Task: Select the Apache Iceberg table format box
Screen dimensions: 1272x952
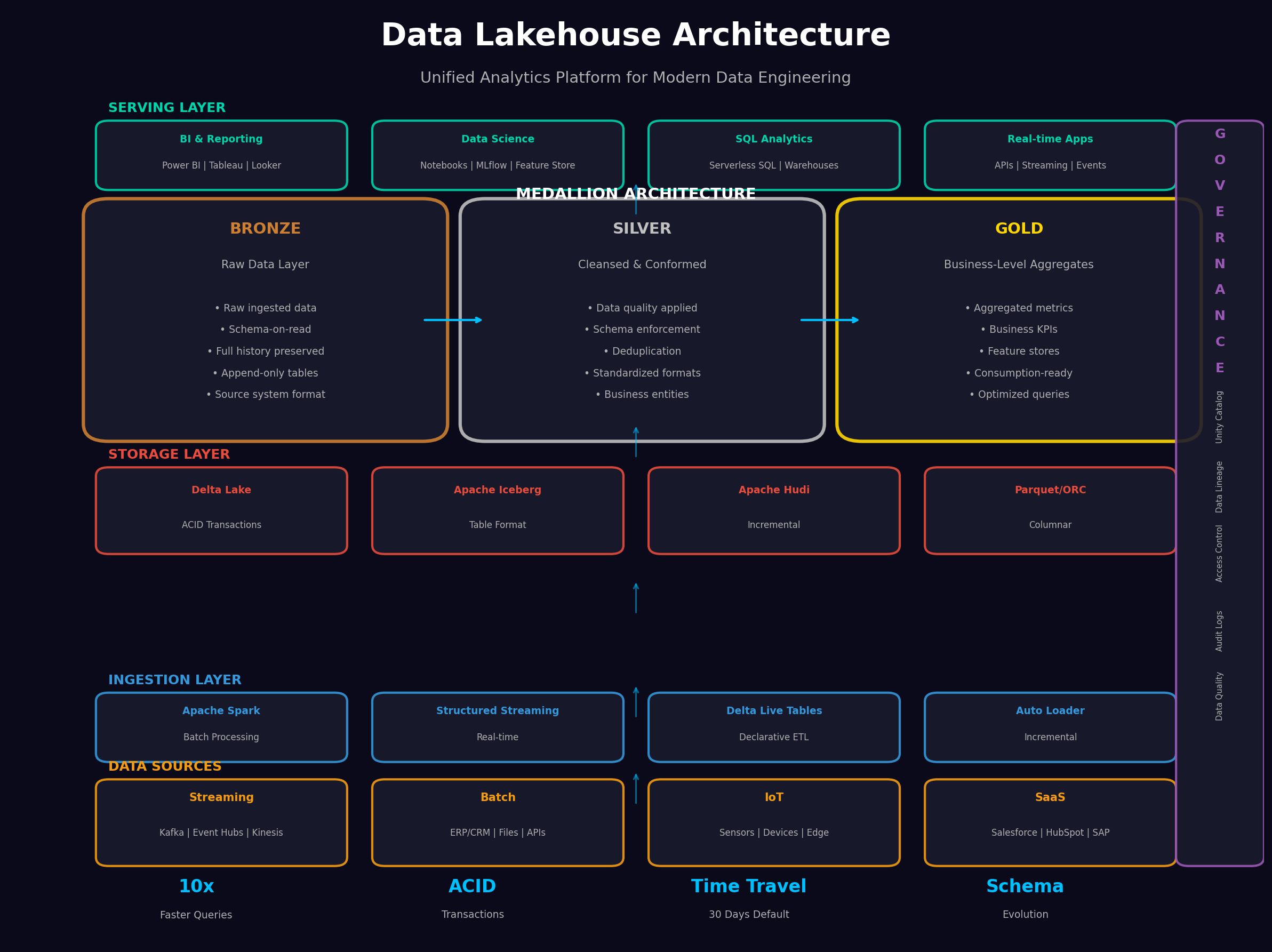Action: tap(498, 510)
